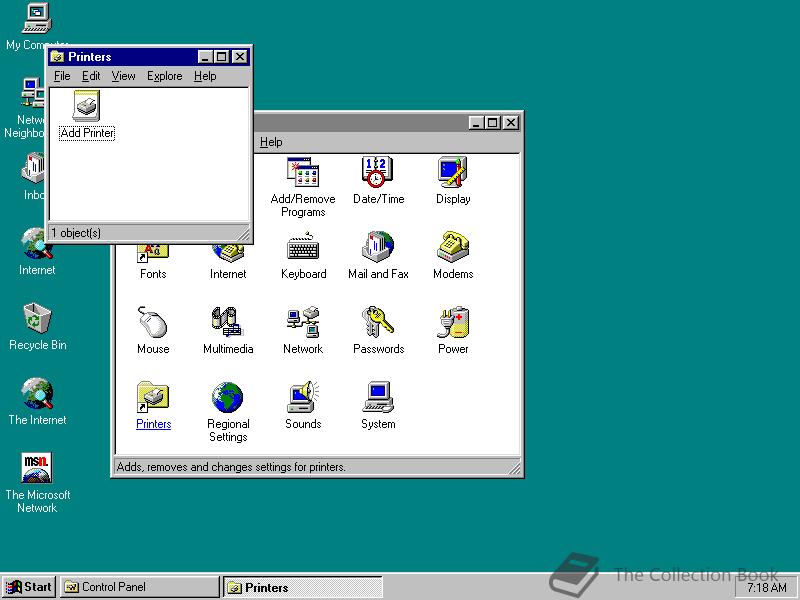Select the Mouse settings icon
The height and width of the screenshot is (600, 800).
(x=153, y=322)
